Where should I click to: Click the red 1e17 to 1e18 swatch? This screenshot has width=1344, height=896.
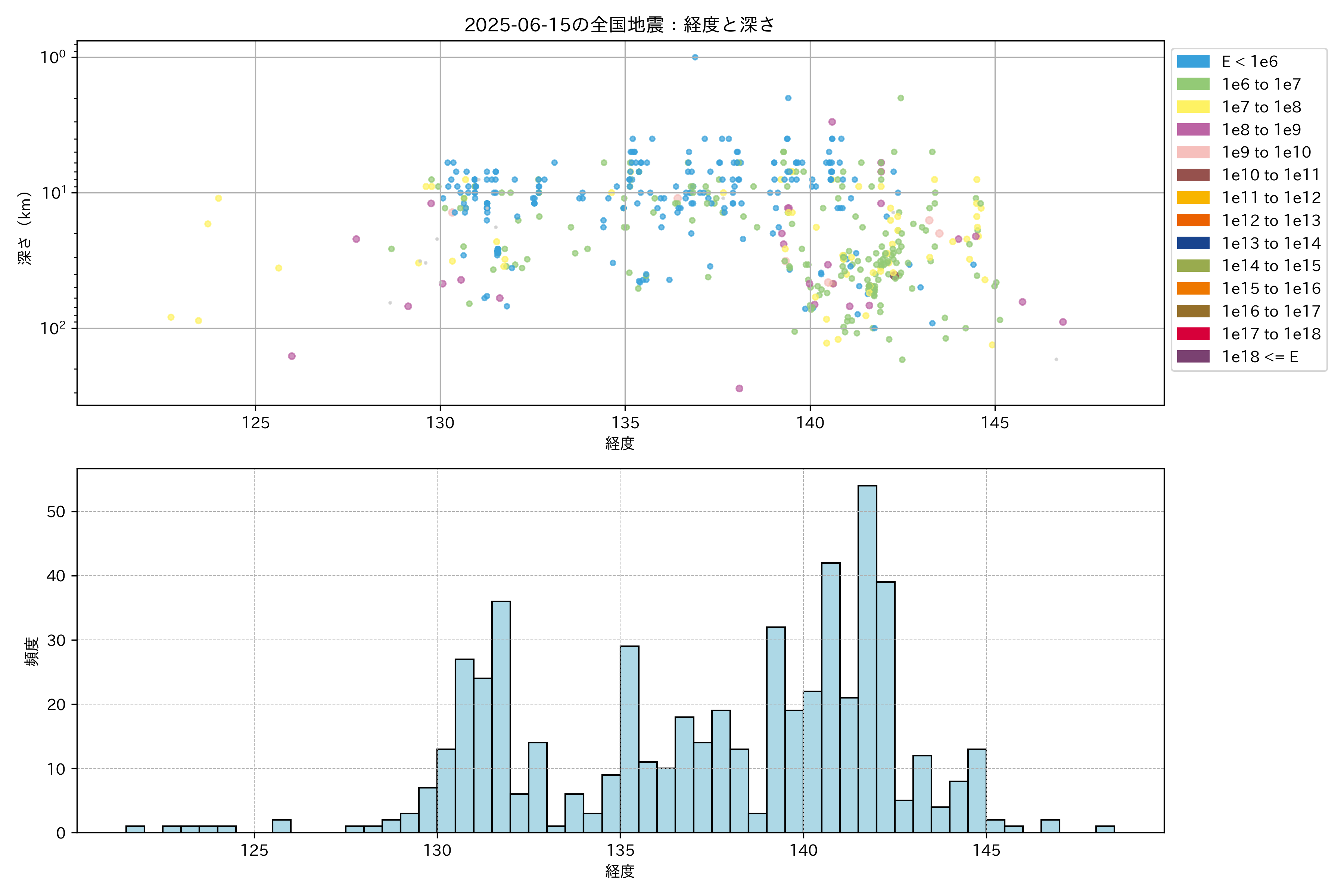point(1193,334)
